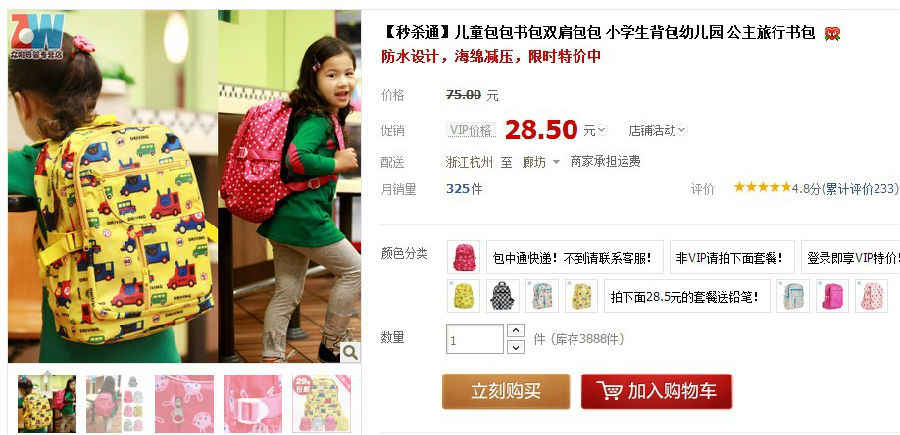900x435 pixels.
Task: Select the 非VIP请拍下面套餐 option
Action: [732, 257]
